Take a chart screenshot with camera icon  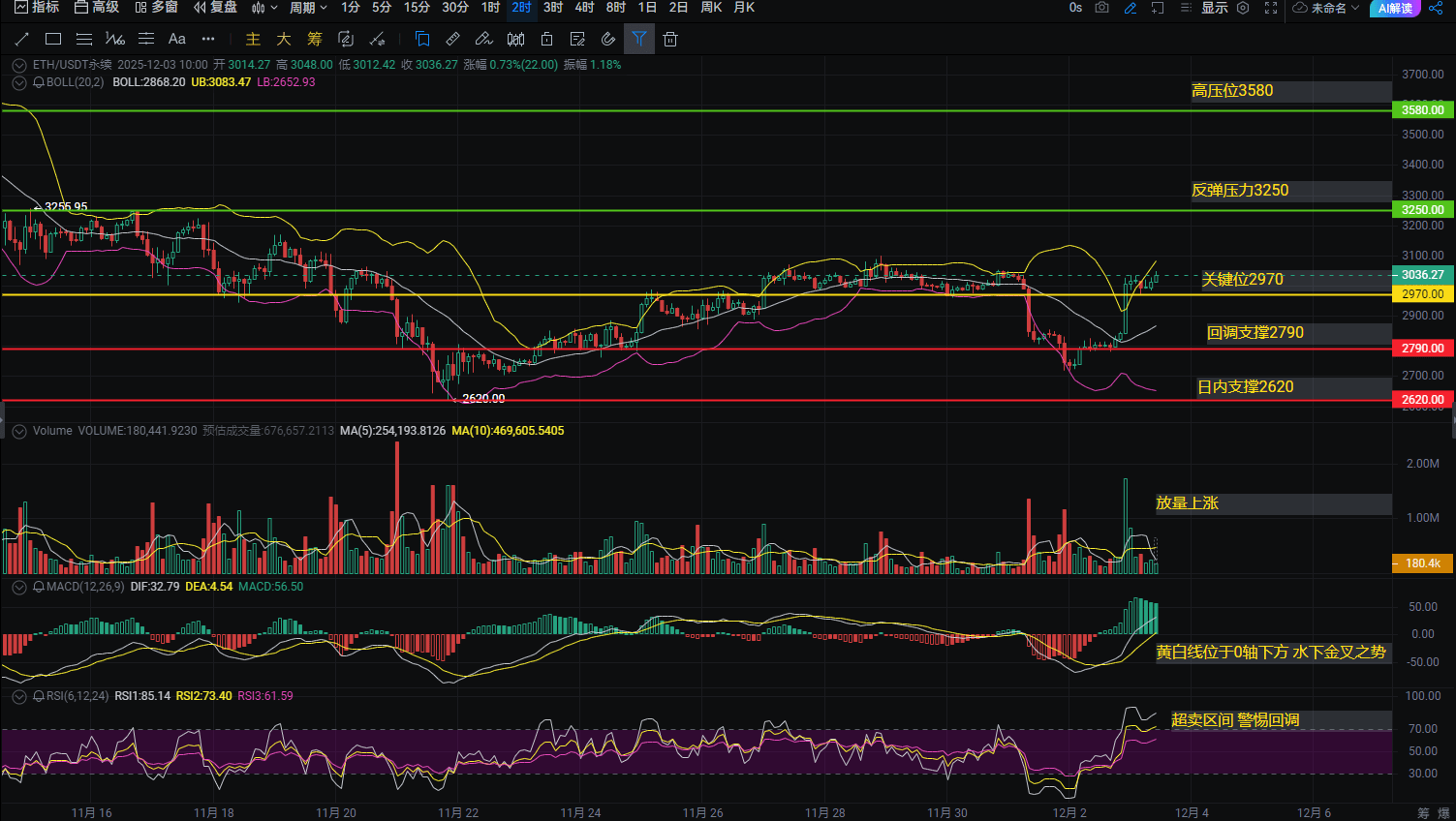[x=1101, y=8]
